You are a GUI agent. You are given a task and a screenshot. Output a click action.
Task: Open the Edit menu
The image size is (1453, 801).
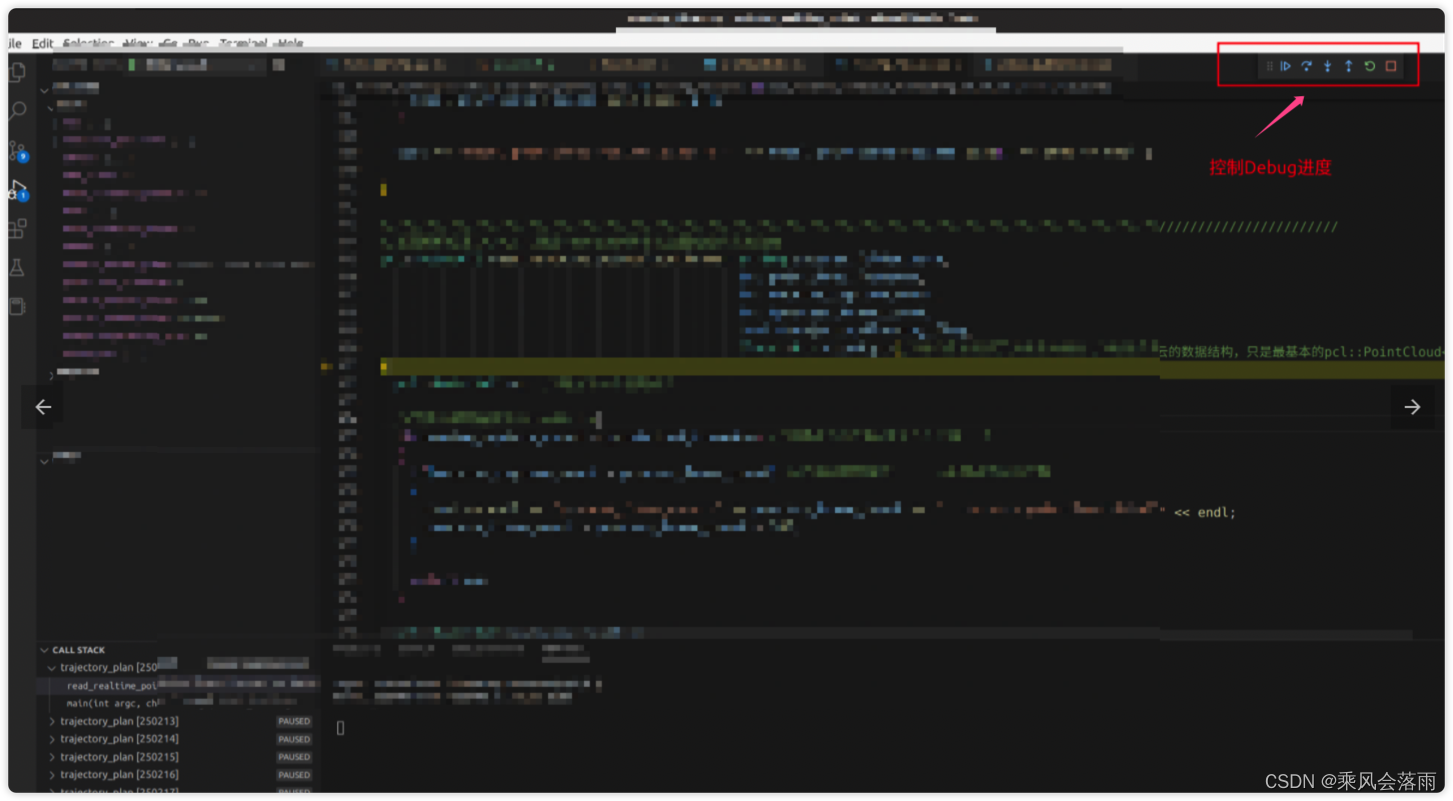pyautogui.click(x=41, y=43)
